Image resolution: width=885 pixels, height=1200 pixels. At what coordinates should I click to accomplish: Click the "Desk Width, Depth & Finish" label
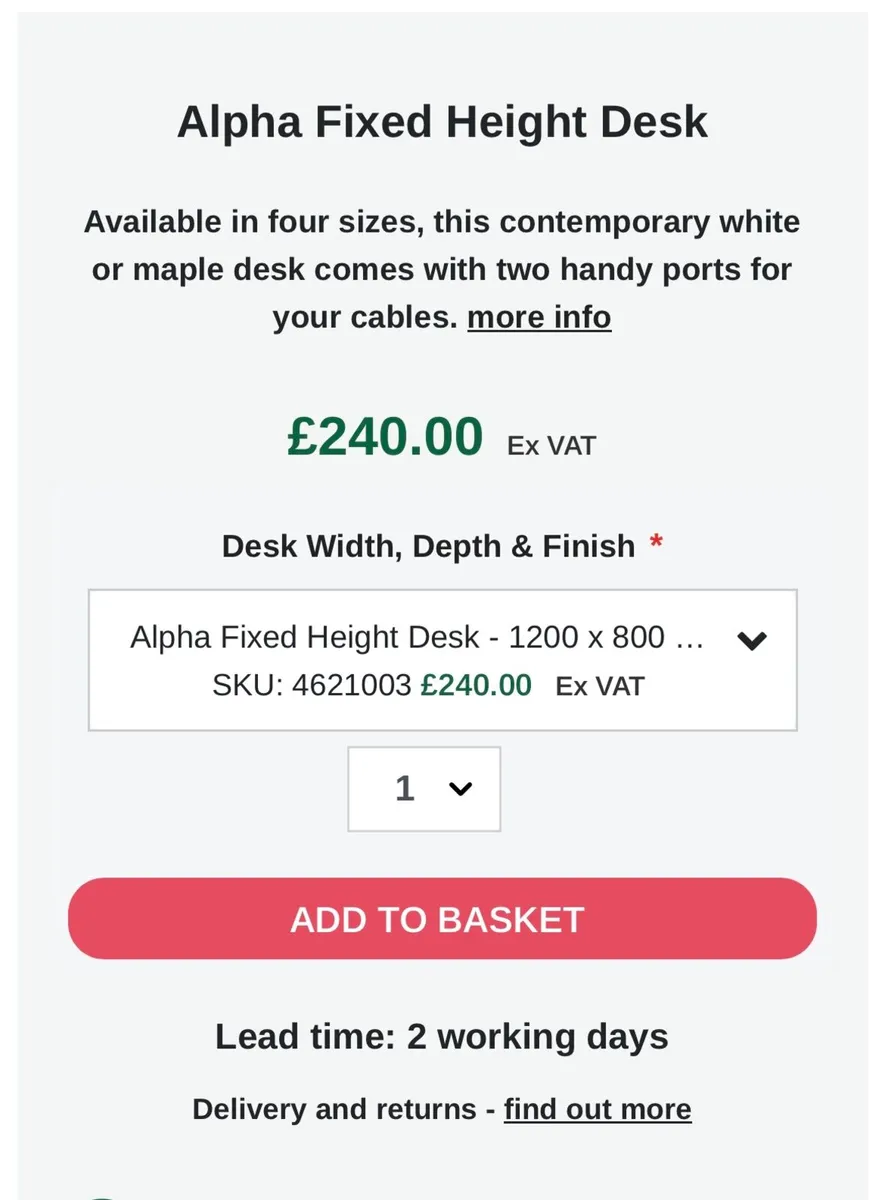(428, 546)
